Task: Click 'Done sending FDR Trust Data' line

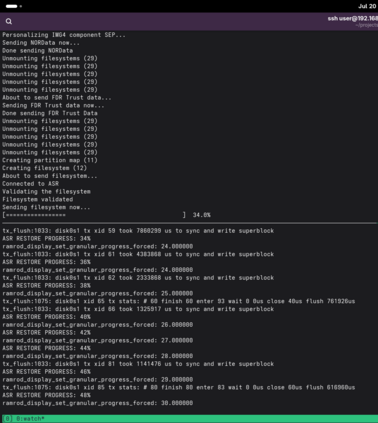Action: (50, 113)
